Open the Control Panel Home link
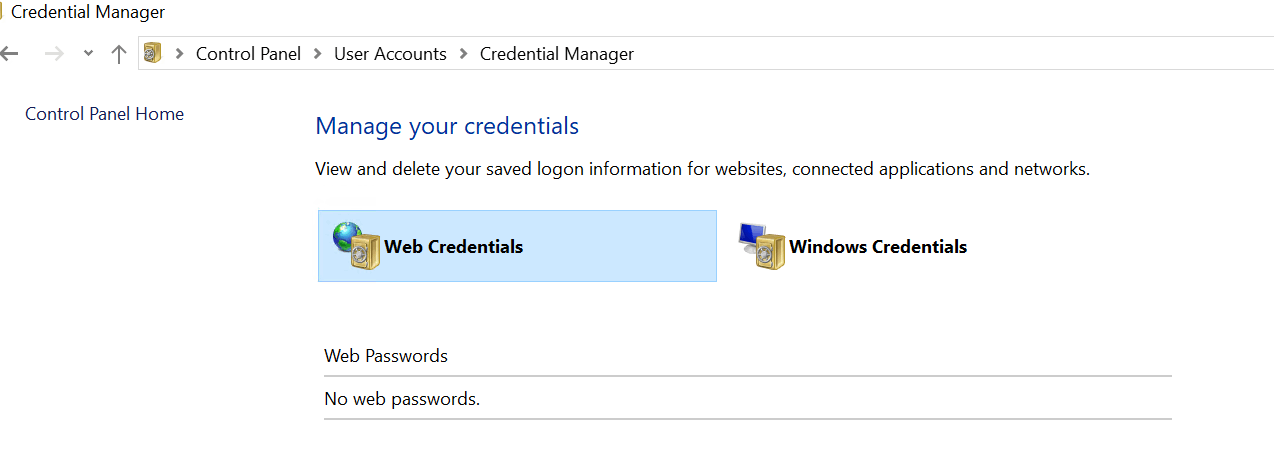The image size is (1274, 453). coord(105,114)
